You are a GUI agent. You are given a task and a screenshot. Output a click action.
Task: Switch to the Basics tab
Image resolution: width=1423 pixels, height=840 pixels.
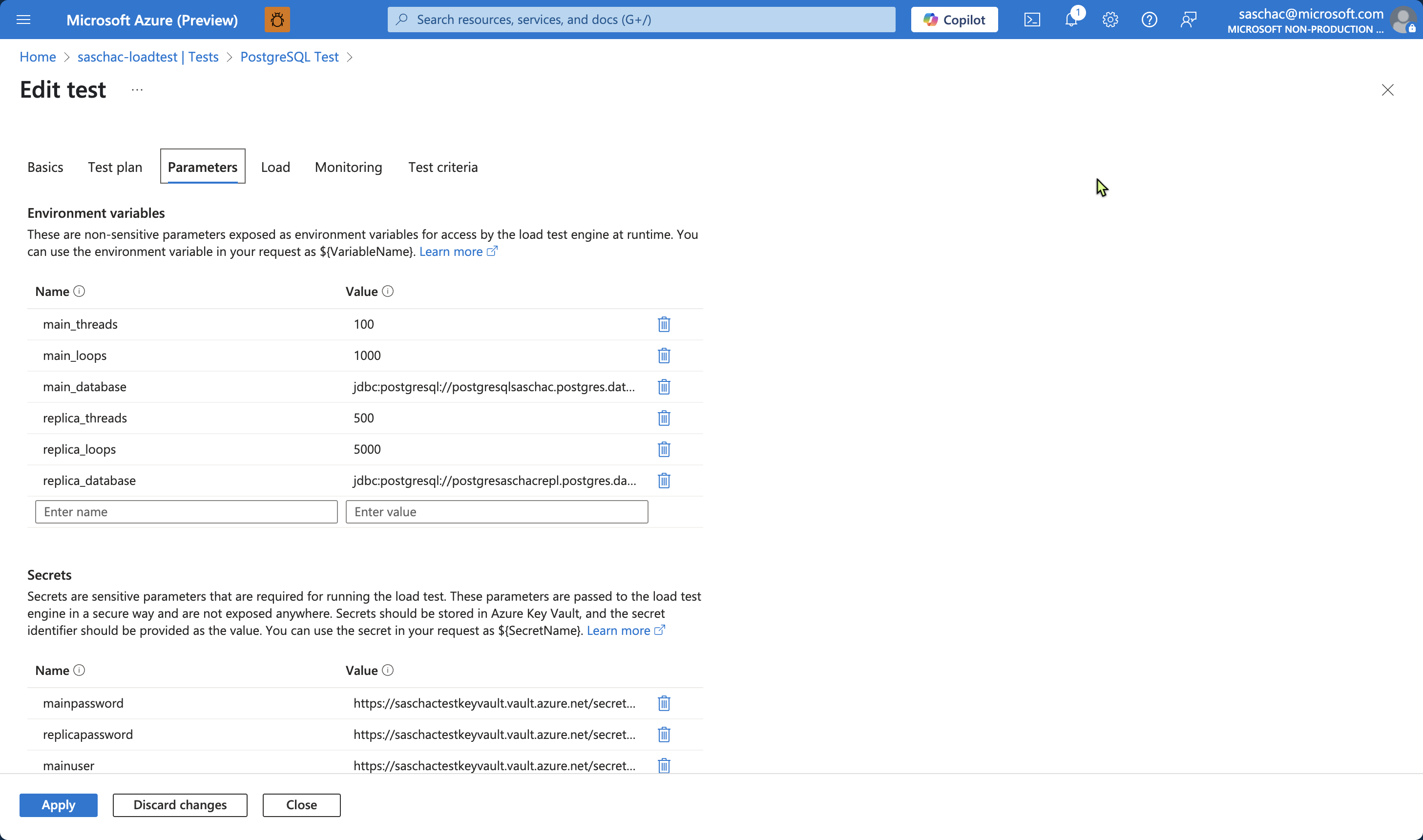point(45,167)
